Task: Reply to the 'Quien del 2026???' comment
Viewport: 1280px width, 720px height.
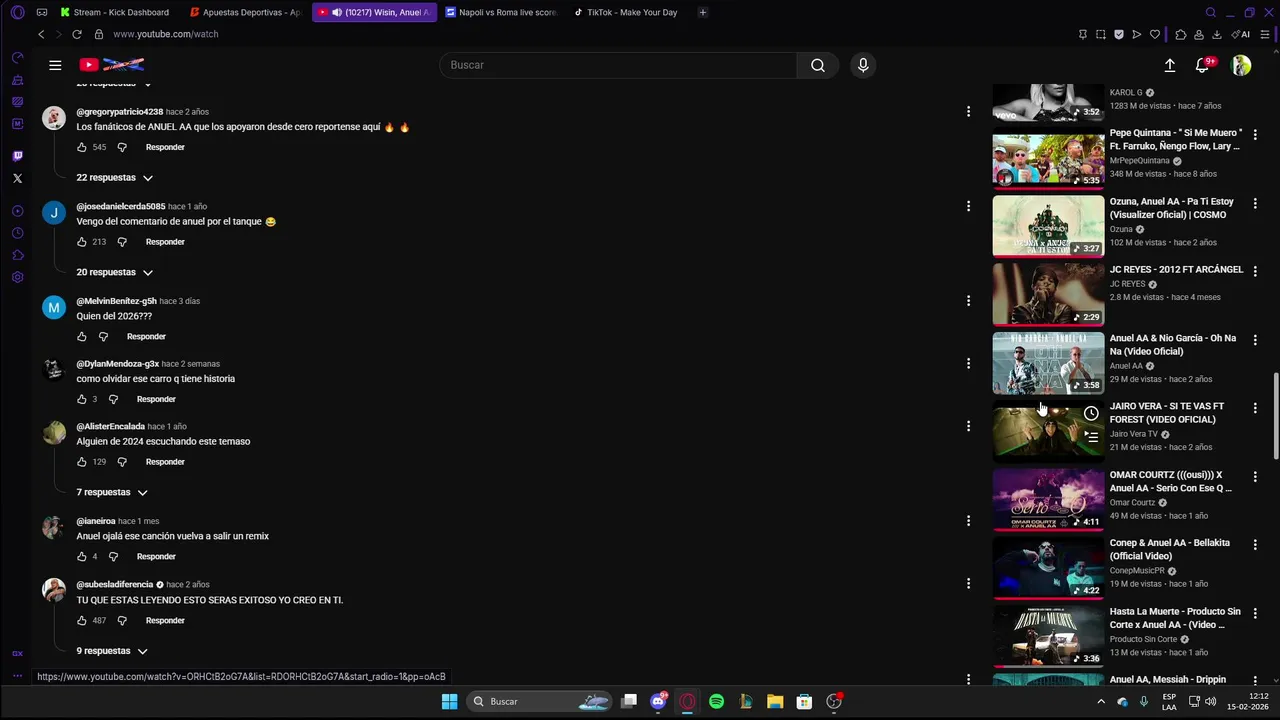Action: pyautogui.click(x=146, y=337)
